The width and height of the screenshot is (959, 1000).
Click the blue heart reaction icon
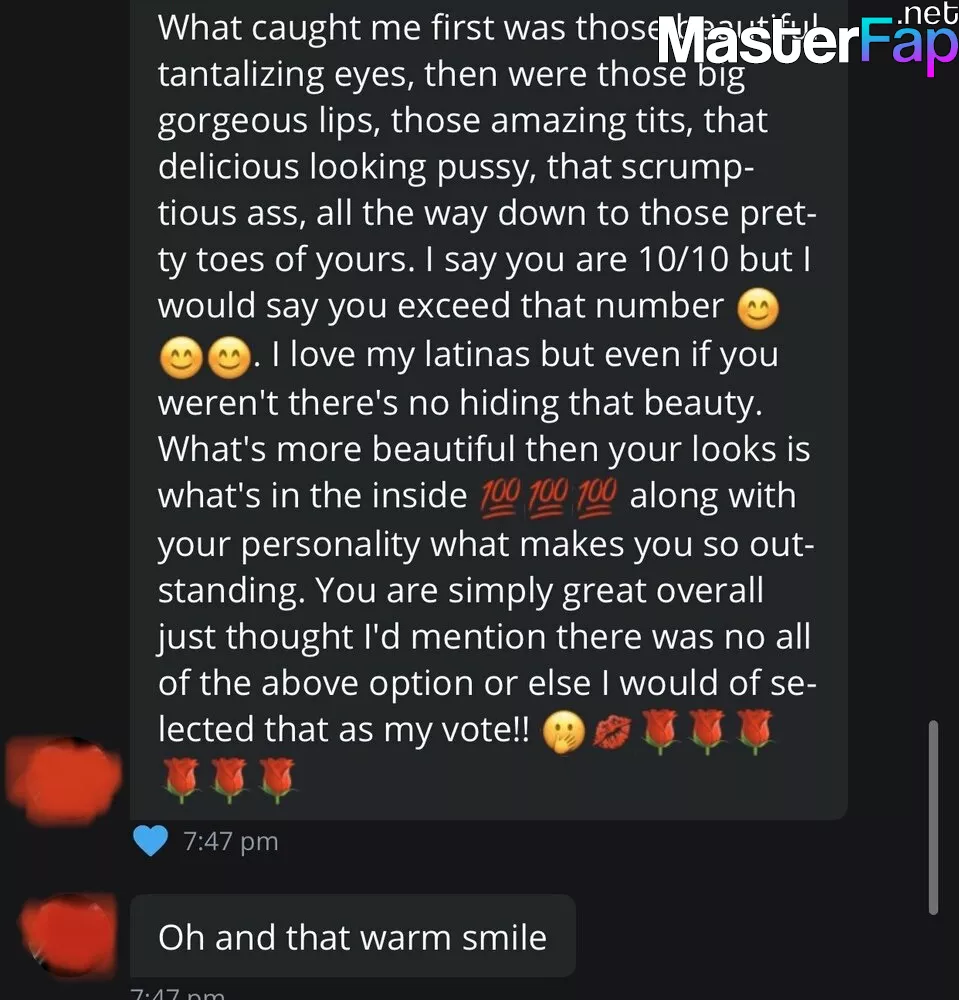coord(150,841)
